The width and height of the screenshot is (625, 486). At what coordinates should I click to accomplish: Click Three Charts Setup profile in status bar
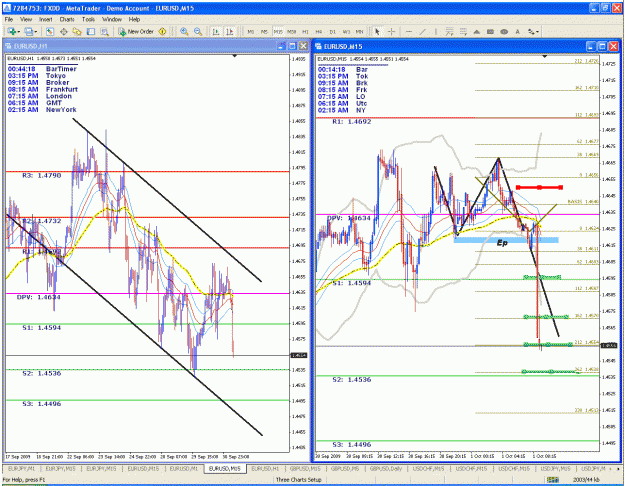299,480
